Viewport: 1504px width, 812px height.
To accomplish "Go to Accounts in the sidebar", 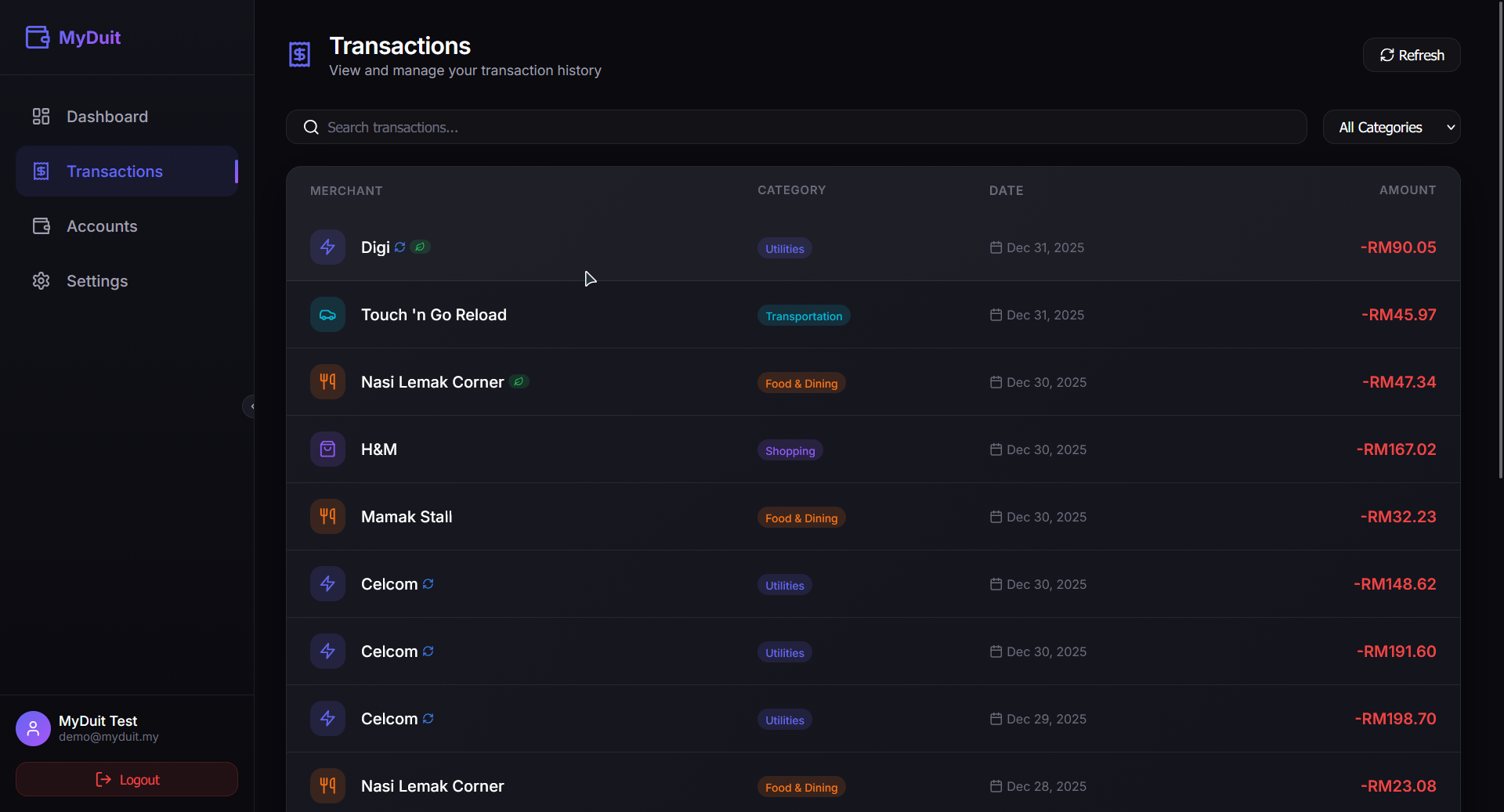I will click(102, 226).
